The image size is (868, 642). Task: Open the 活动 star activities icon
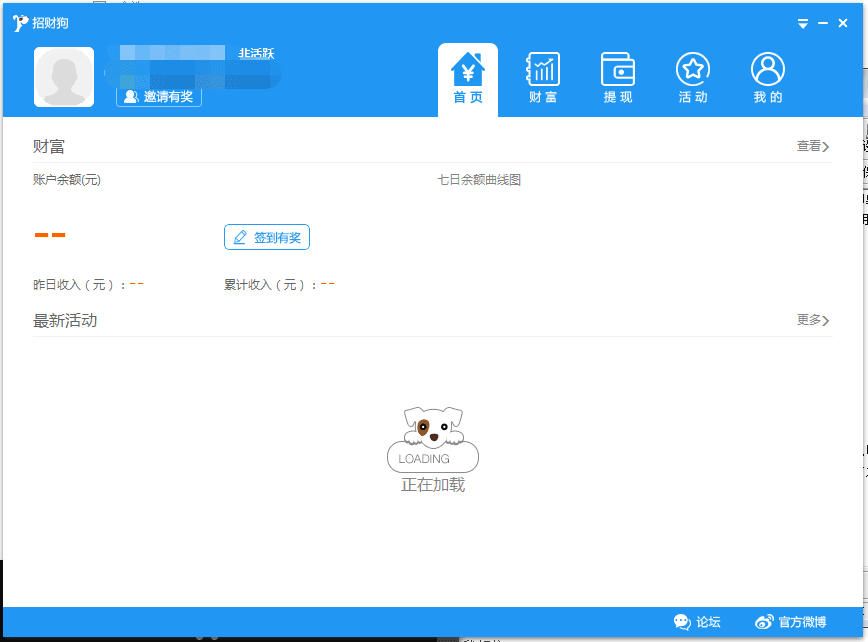point(691,66)
